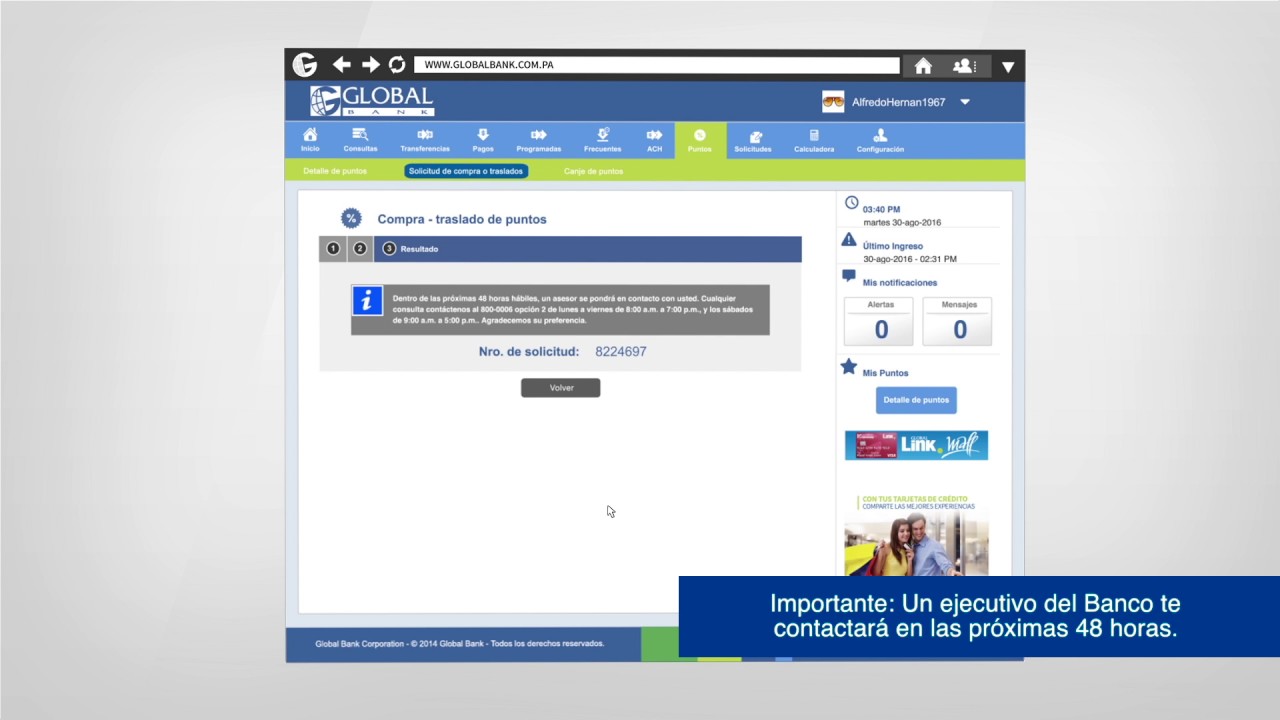The width and height of the screenshot is (1280, 720).
Task: Open the Programadas section
Action: pyautogui.click(x=538, y=140)
